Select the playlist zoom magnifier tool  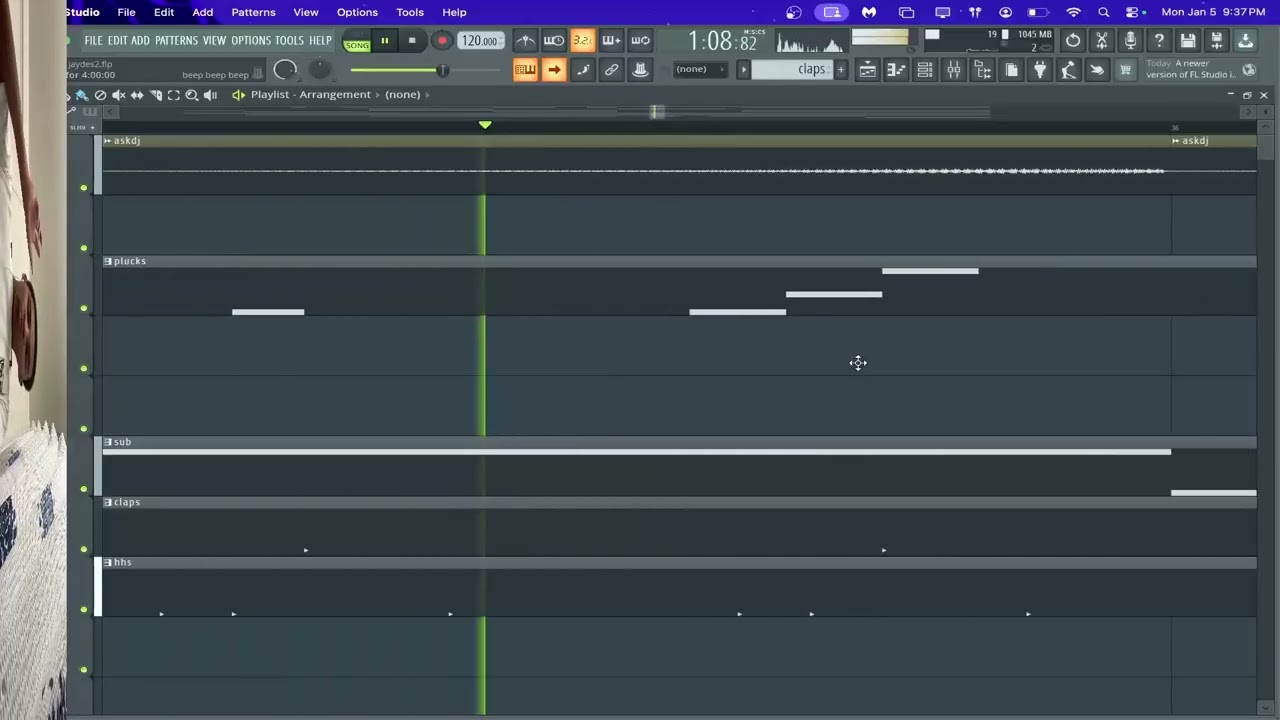tap(192, 95)
